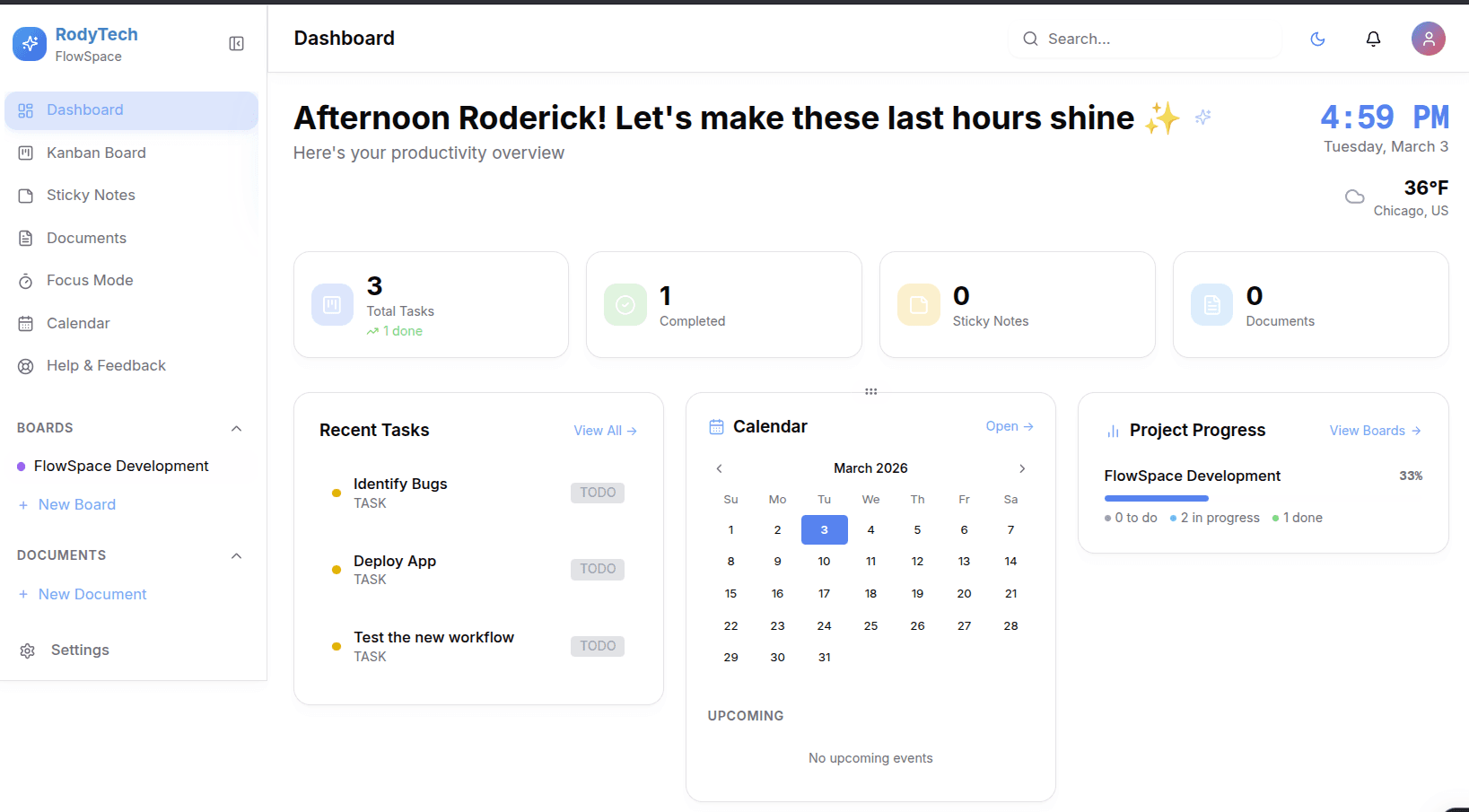Click the Sticky Notes card icon

point(918,305)
